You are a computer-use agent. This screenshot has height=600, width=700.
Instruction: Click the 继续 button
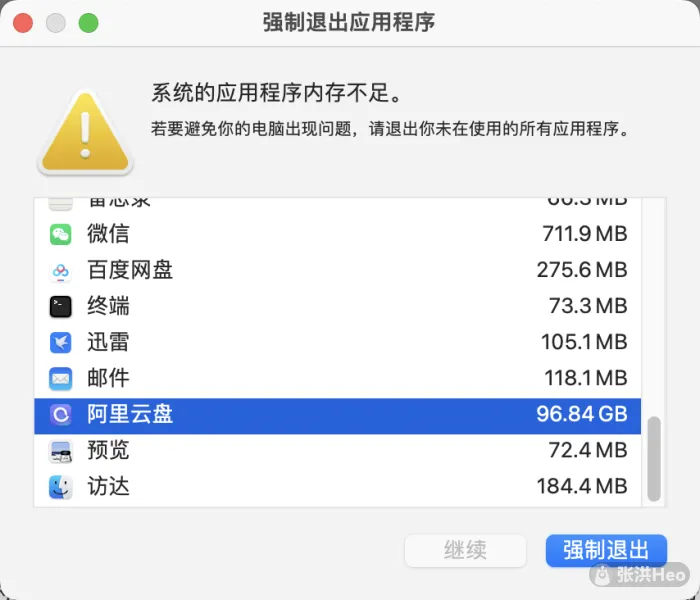(x=465, y=550)
